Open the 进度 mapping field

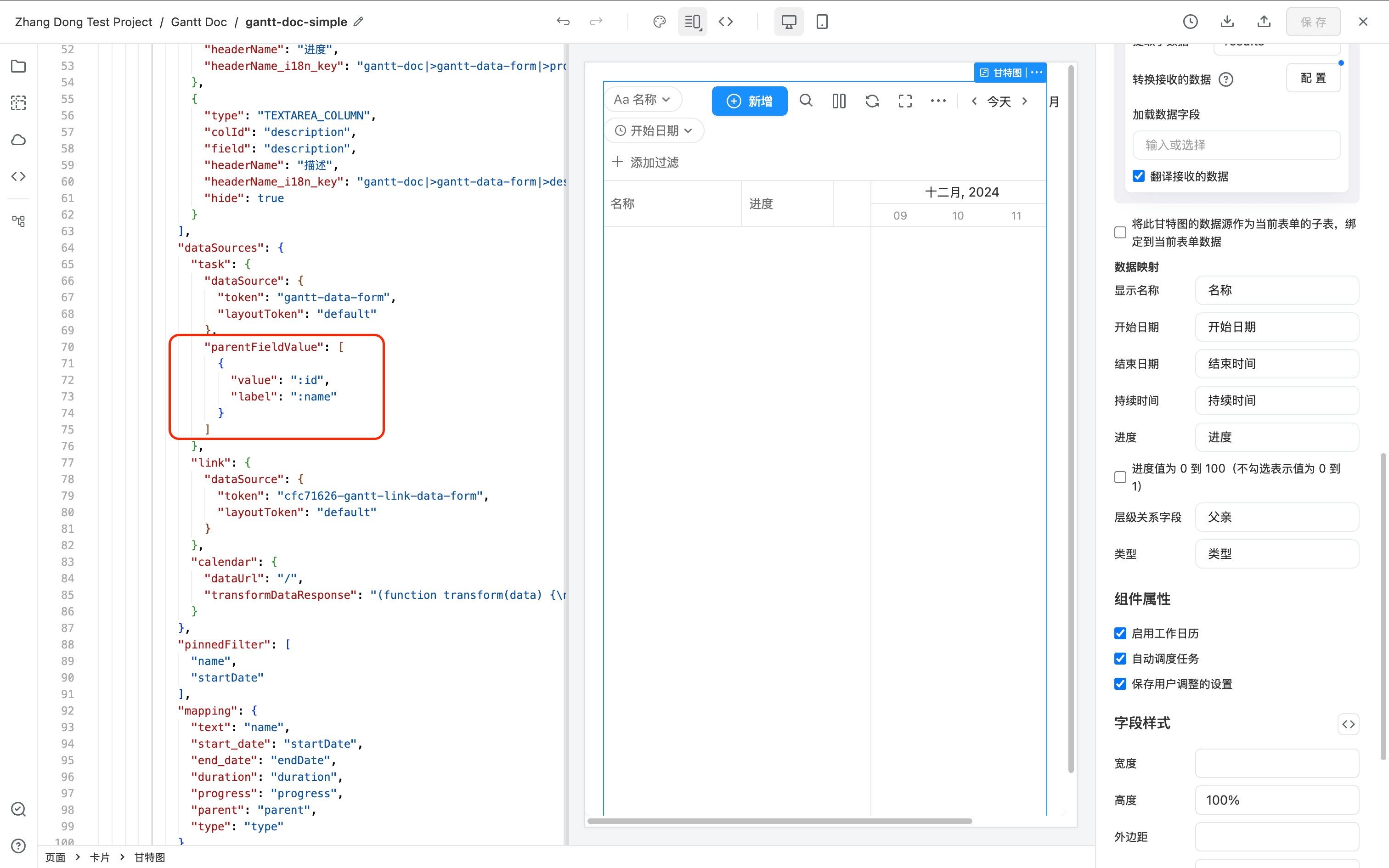coord(1277,437)
